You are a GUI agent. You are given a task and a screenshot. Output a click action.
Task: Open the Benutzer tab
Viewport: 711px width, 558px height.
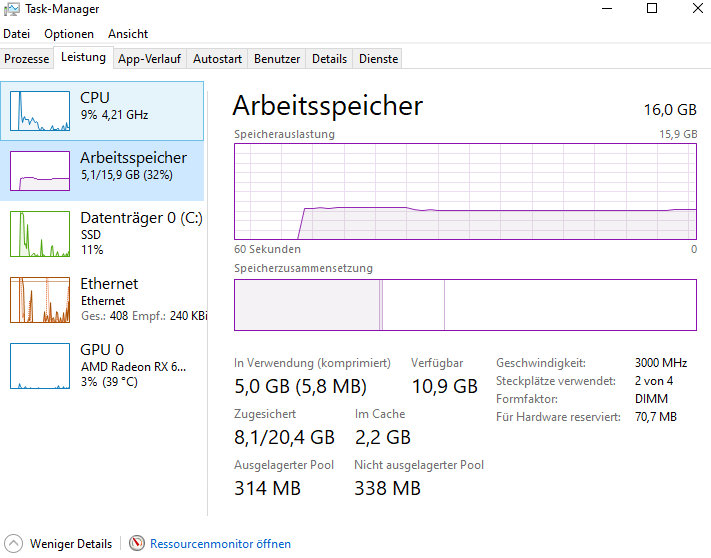click(x=277, y=59)
